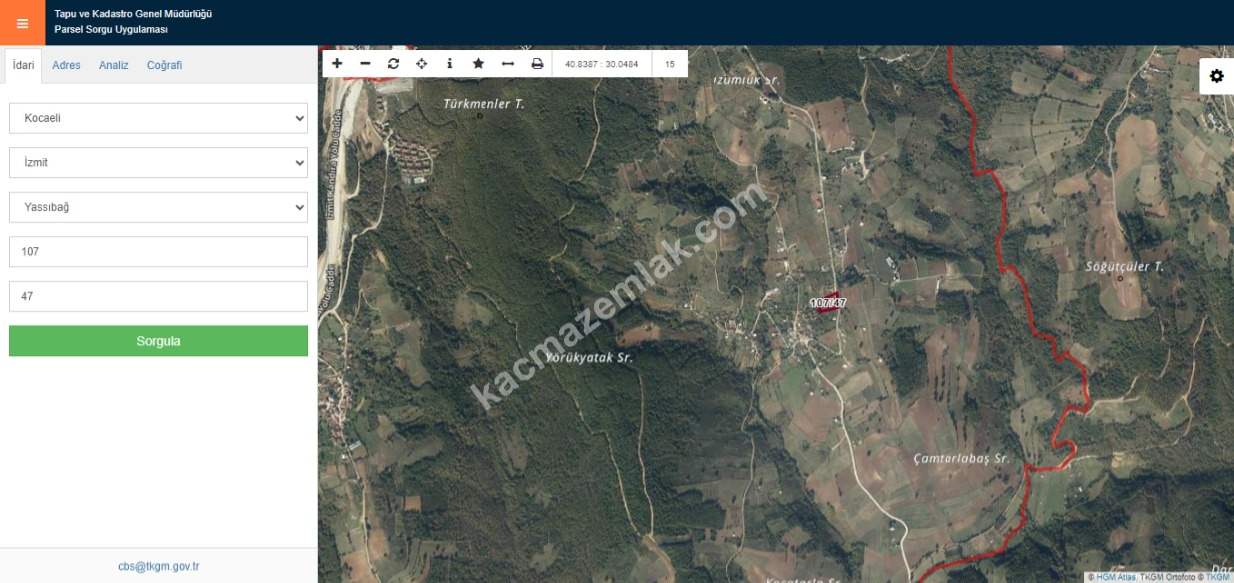The image size is (1234, 583).
Task: Click the crosshair locate icon
Action: 421,64
